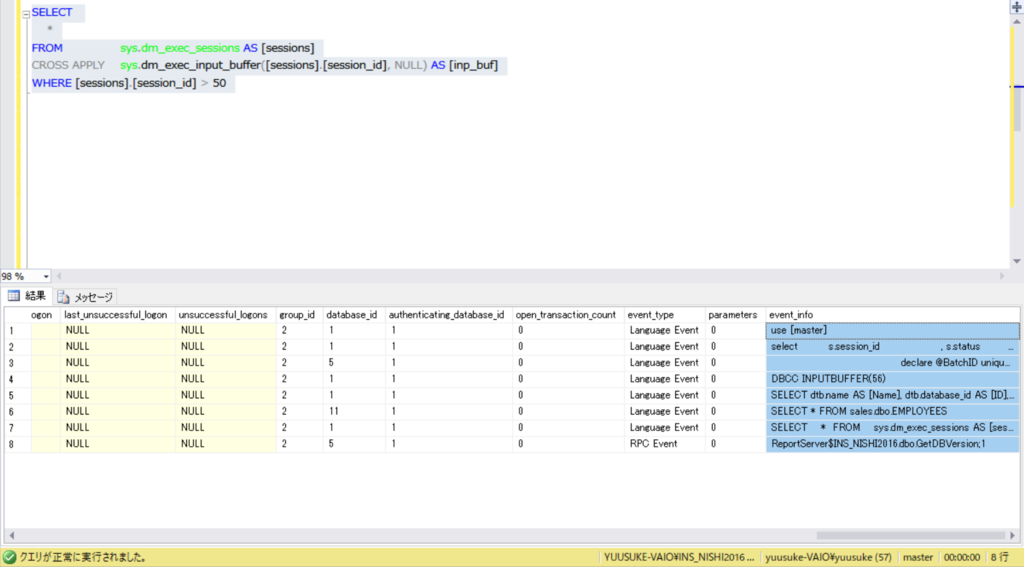Click the server name YUUSUKE-VAIO¥INS_NISHI2016 in status bar
The width and height of the screenshot is (1024, 567).
click(679, 557)
